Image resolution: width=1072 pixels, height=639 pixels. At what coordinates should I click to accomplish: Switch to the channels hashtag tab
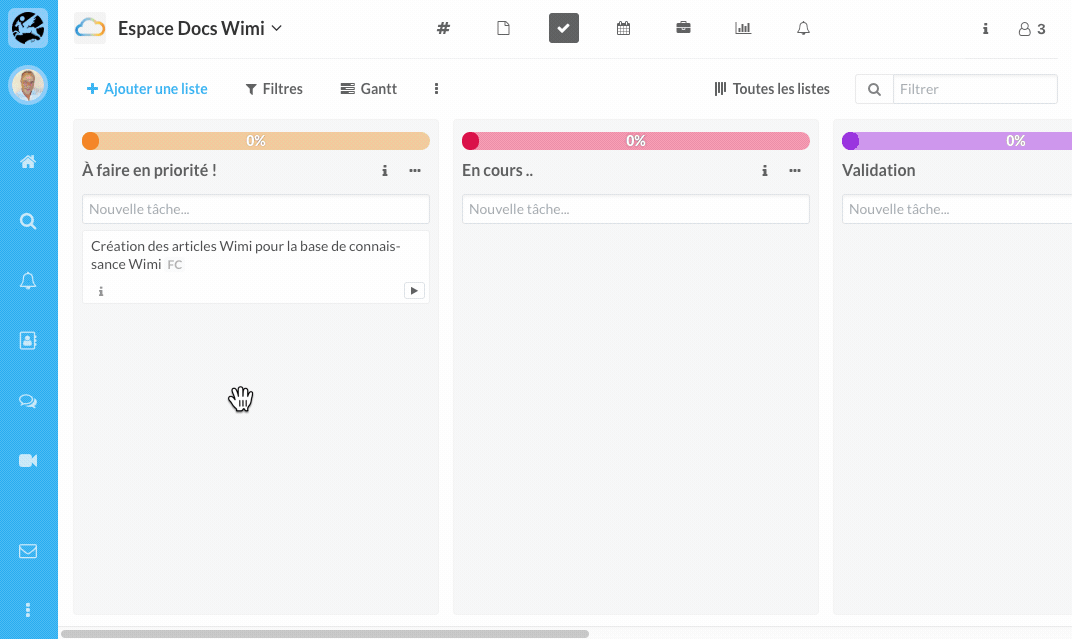[x=443, y=29]
